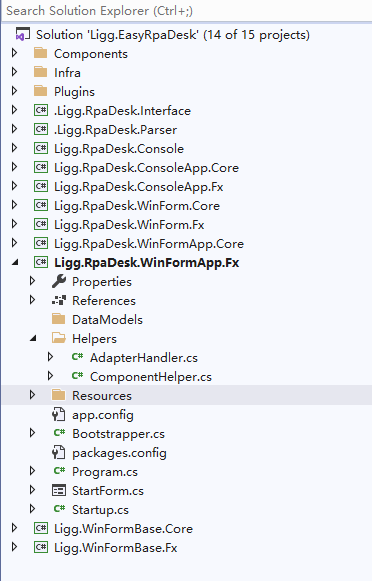372x581 pixels.
Task: Click the AdapterHandler.cs C# file icon
Action: pos(77,357)
